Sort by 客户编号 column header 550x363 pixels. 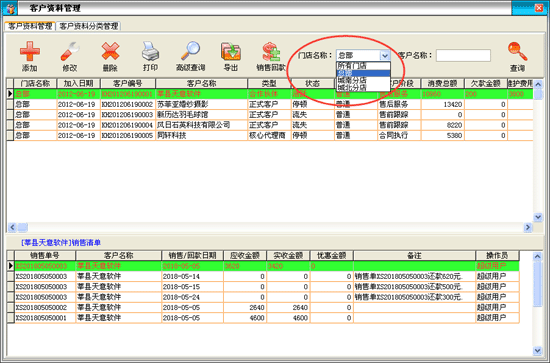pos(128,83)
